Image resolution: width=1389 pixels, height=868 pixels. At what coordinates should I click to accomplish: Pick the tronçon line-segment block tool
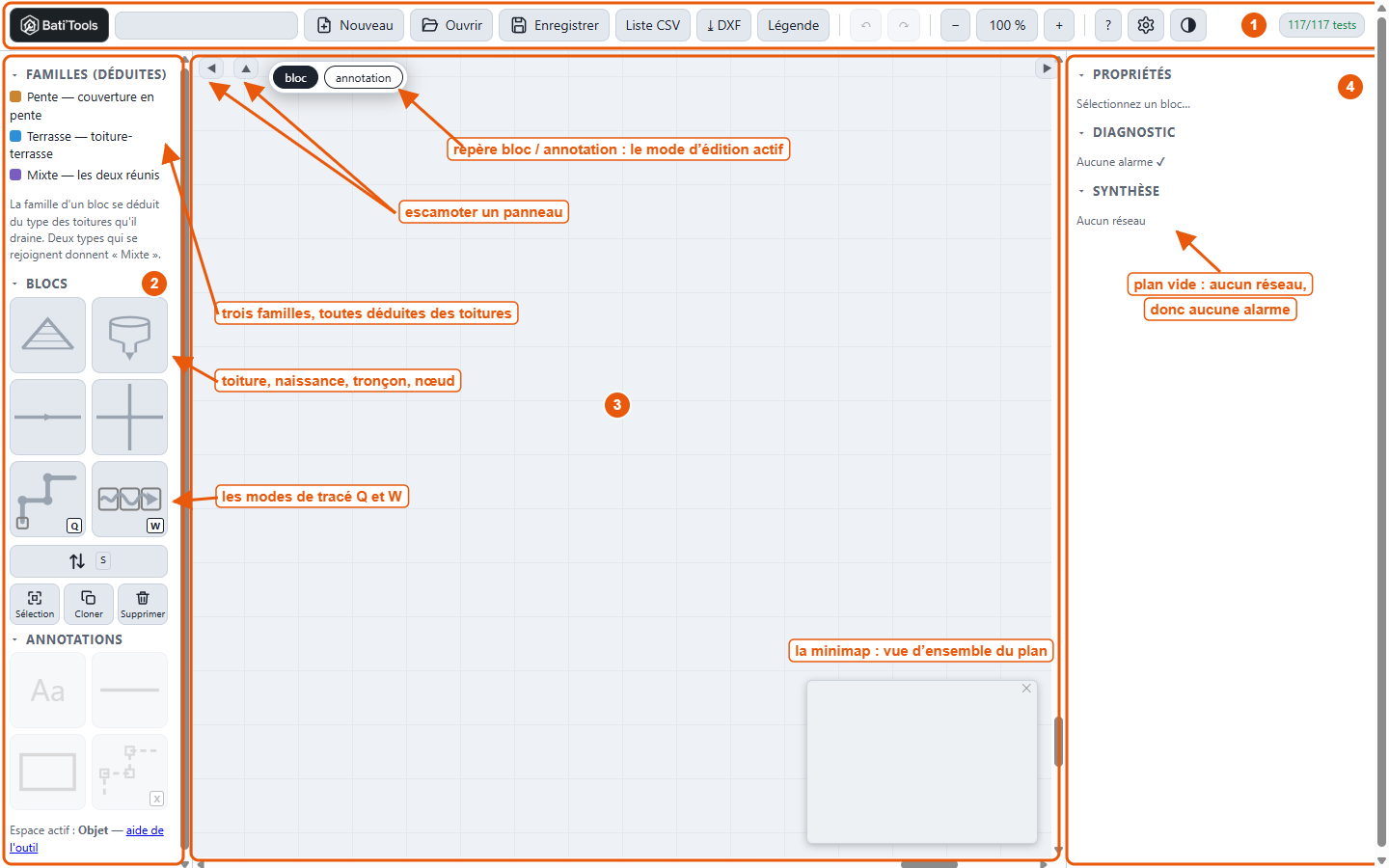point(48,417)
